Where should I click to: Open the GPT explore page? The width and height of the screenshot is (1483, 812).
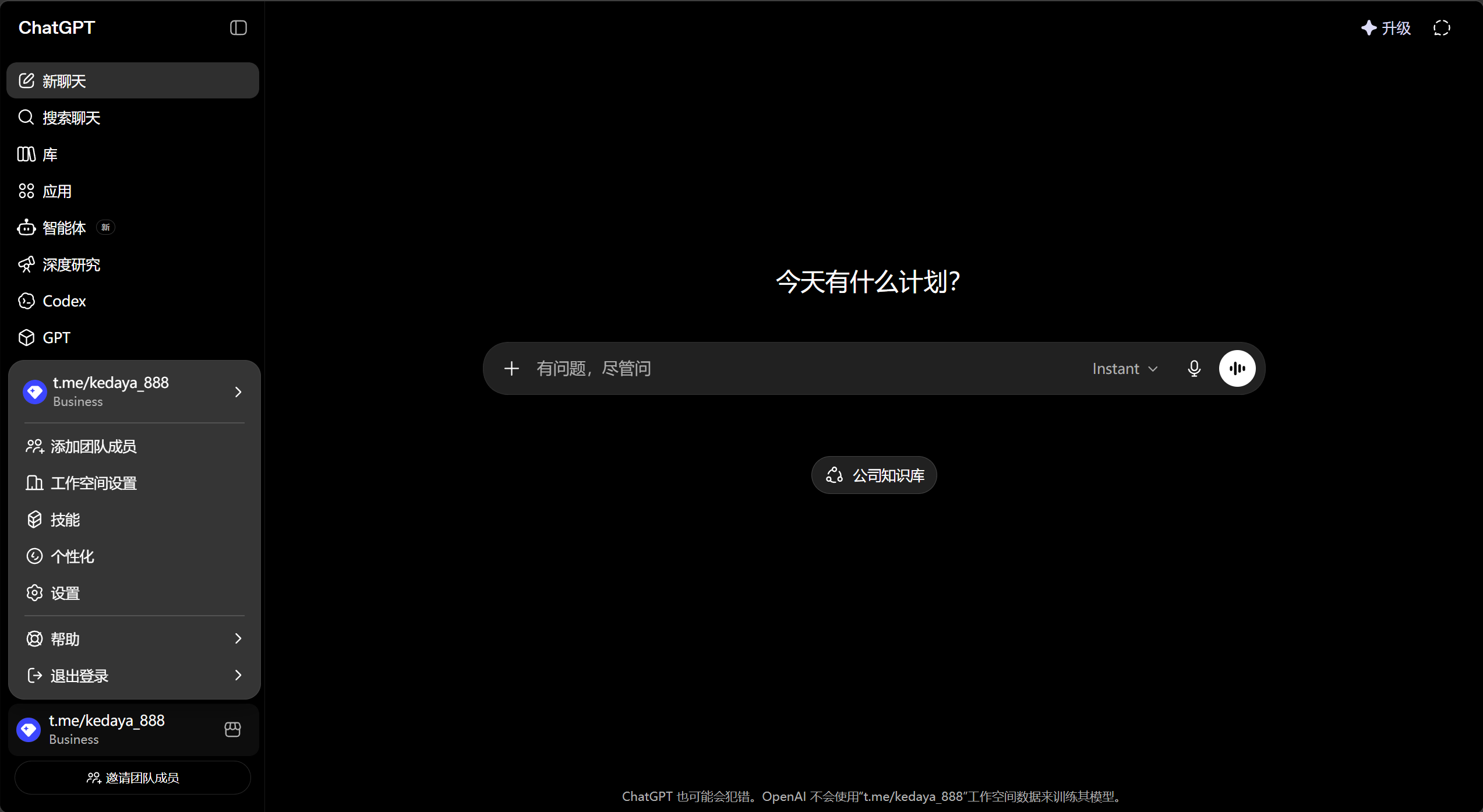click(133, 338)
